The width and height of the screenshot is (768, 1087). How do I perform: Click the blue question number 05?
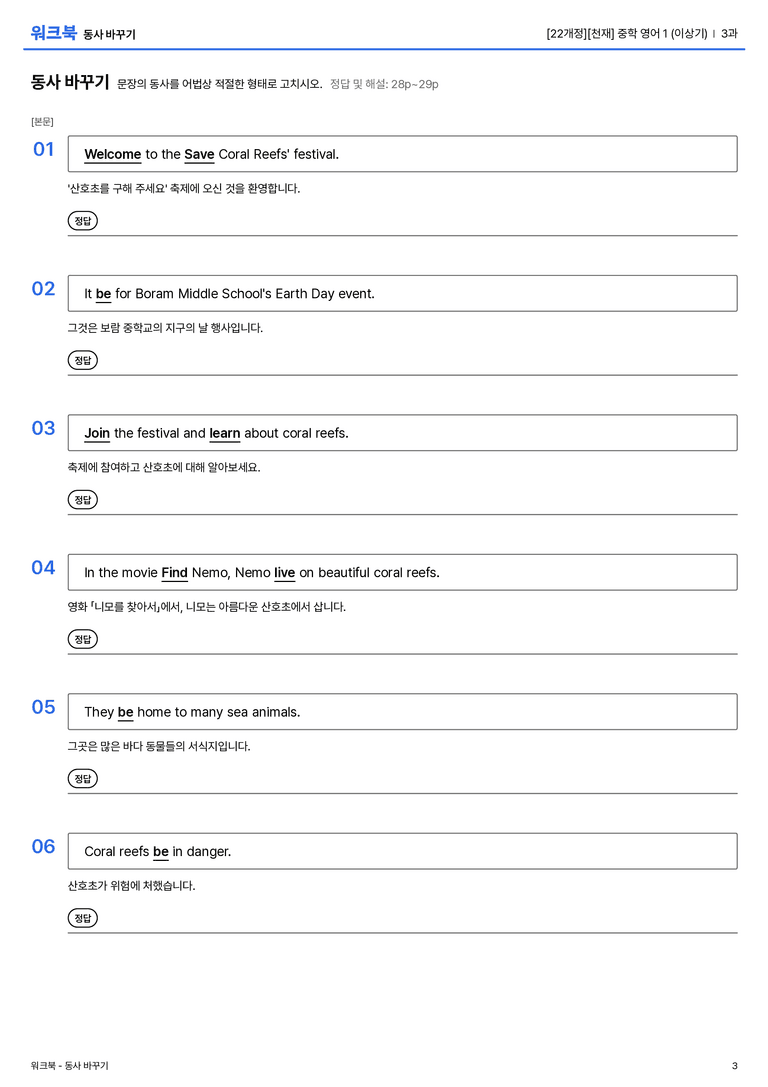[43, 707]
